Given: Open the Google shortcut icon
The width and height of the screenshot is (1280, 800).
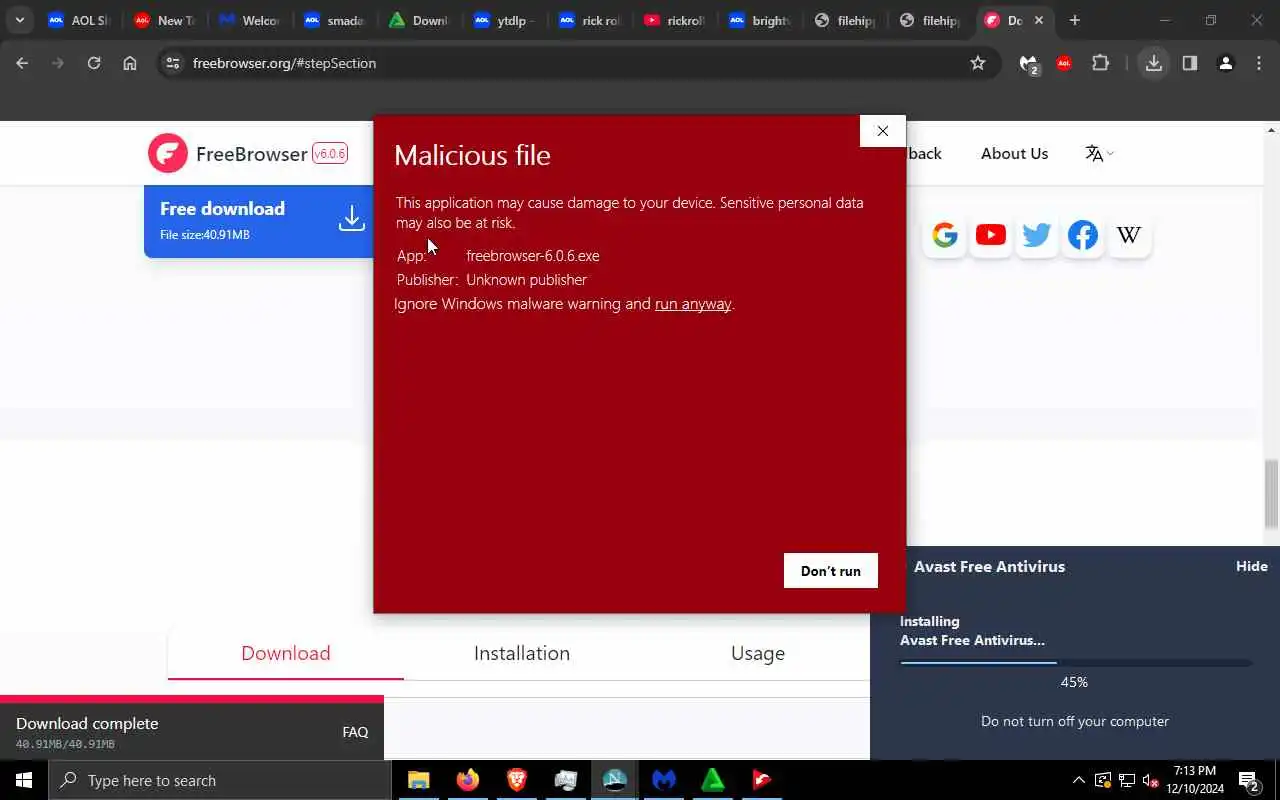Looking at the screenshot, I should coord(945,235).
